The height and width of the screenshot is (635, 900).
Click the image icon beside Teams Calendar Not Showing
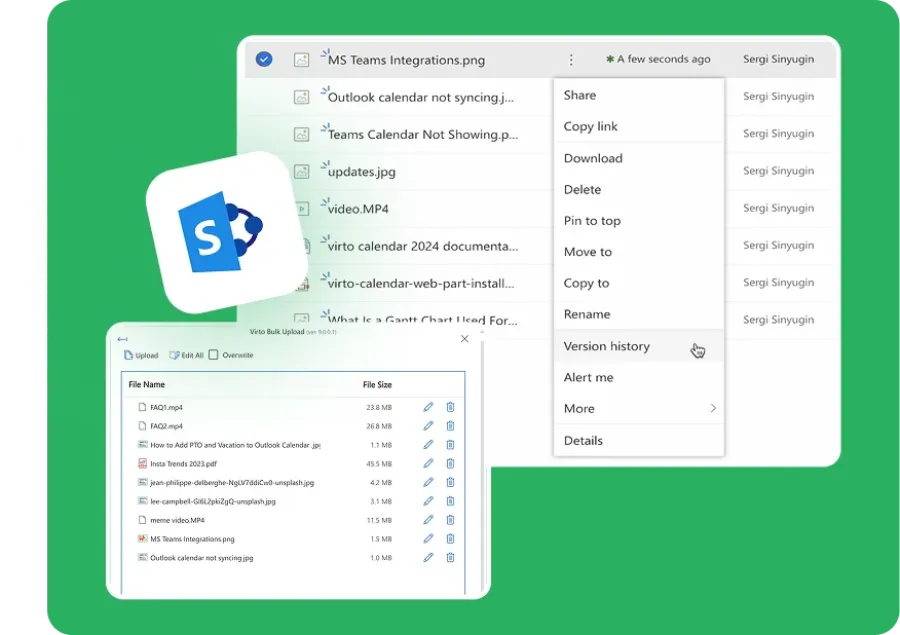(x=301, y=134)
